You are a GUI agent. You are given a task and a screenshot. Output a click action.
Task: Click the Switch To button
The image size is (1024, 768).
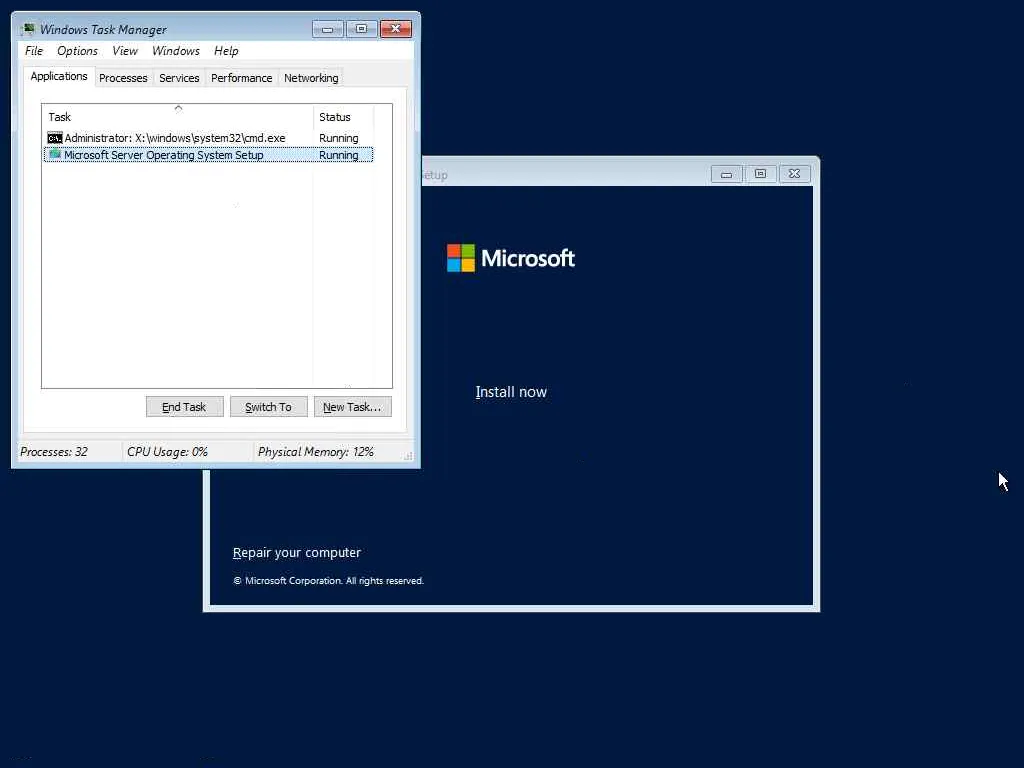coord(268,407)
